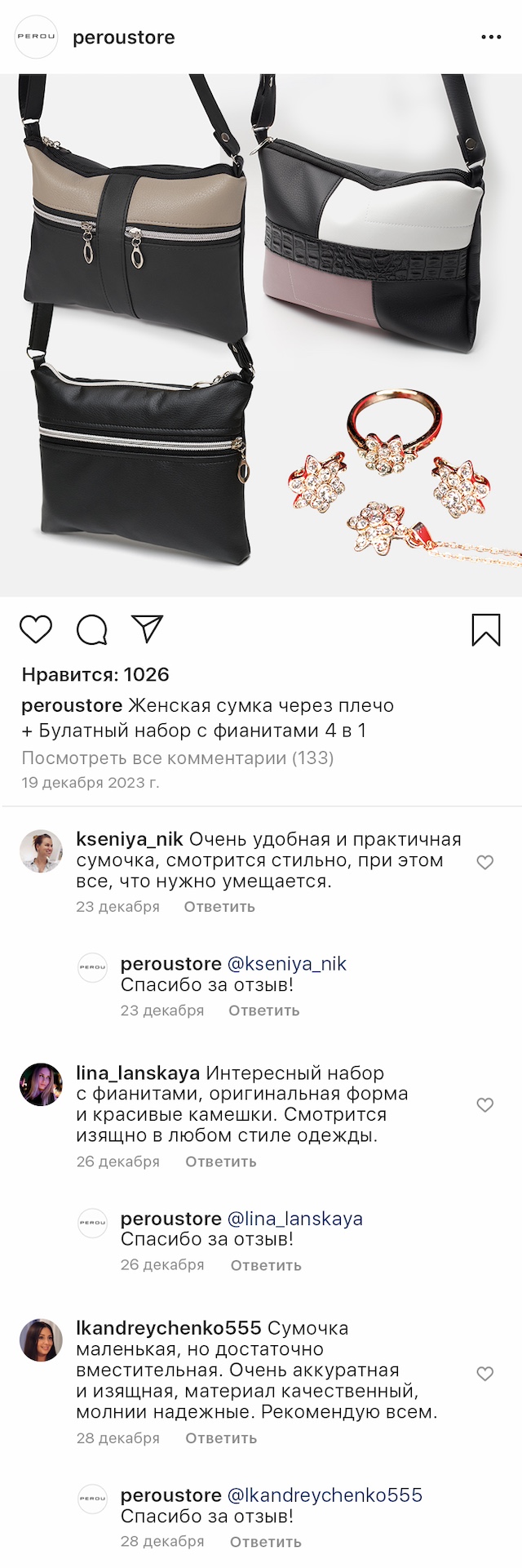Open kseniya_nik's profile picture

(41, 851)
